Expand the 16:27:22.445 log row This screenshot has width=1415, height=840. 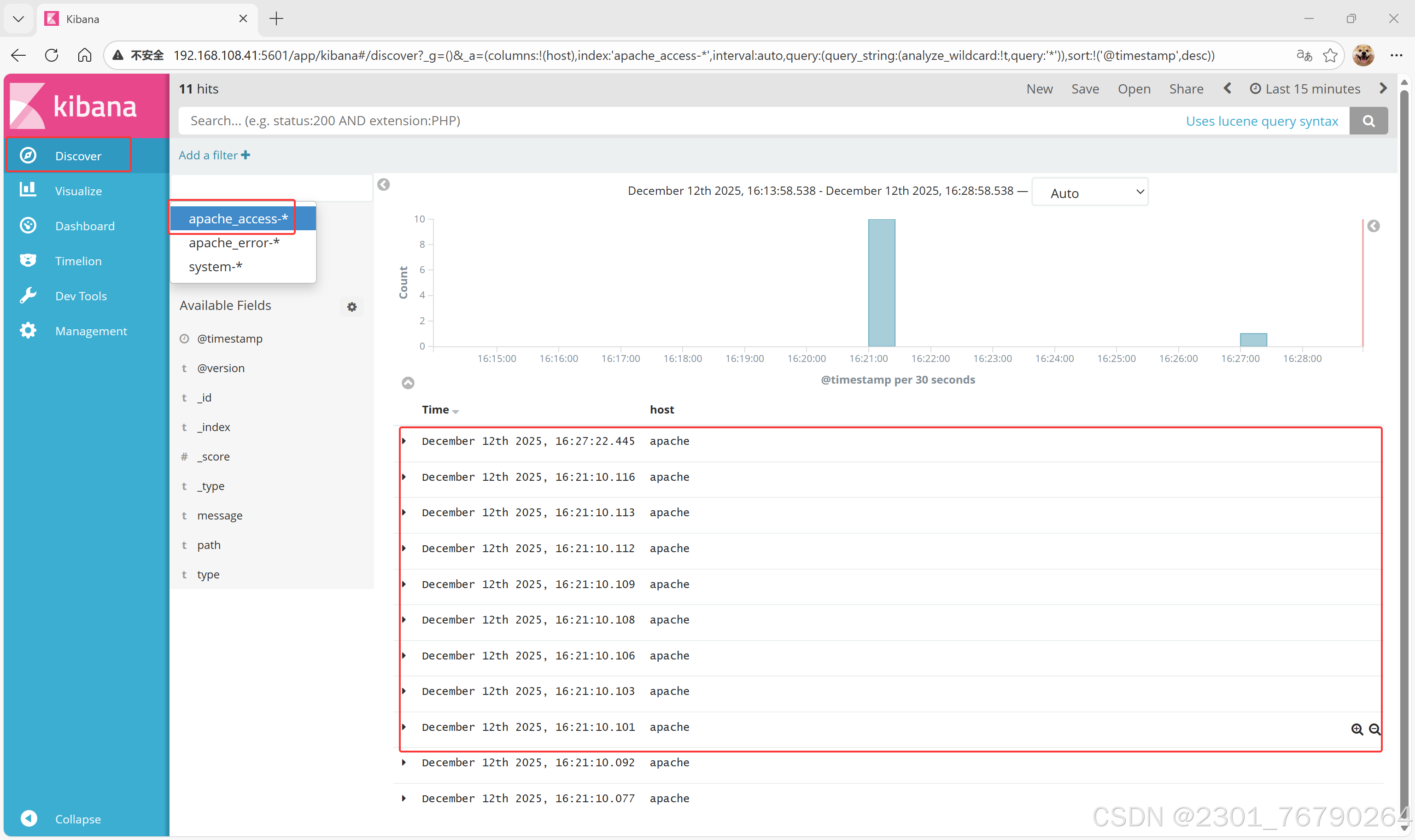click(403, 441)
